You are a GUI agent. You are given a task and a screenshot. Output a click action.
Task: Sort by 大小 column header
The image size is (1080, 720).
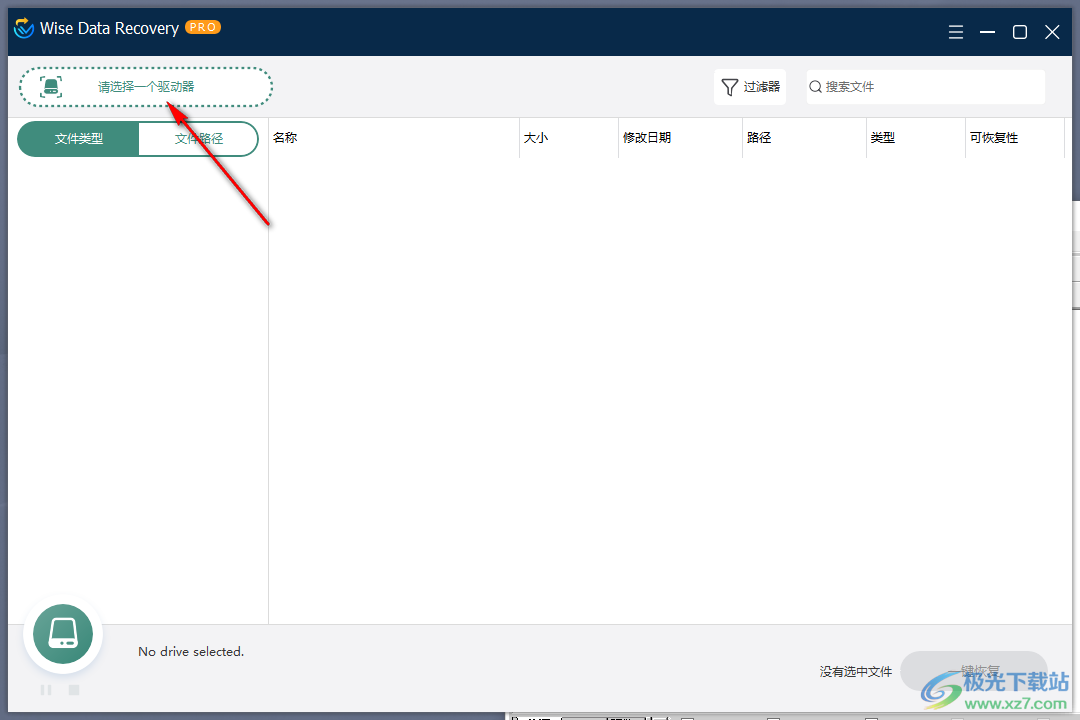click(569, 138)
